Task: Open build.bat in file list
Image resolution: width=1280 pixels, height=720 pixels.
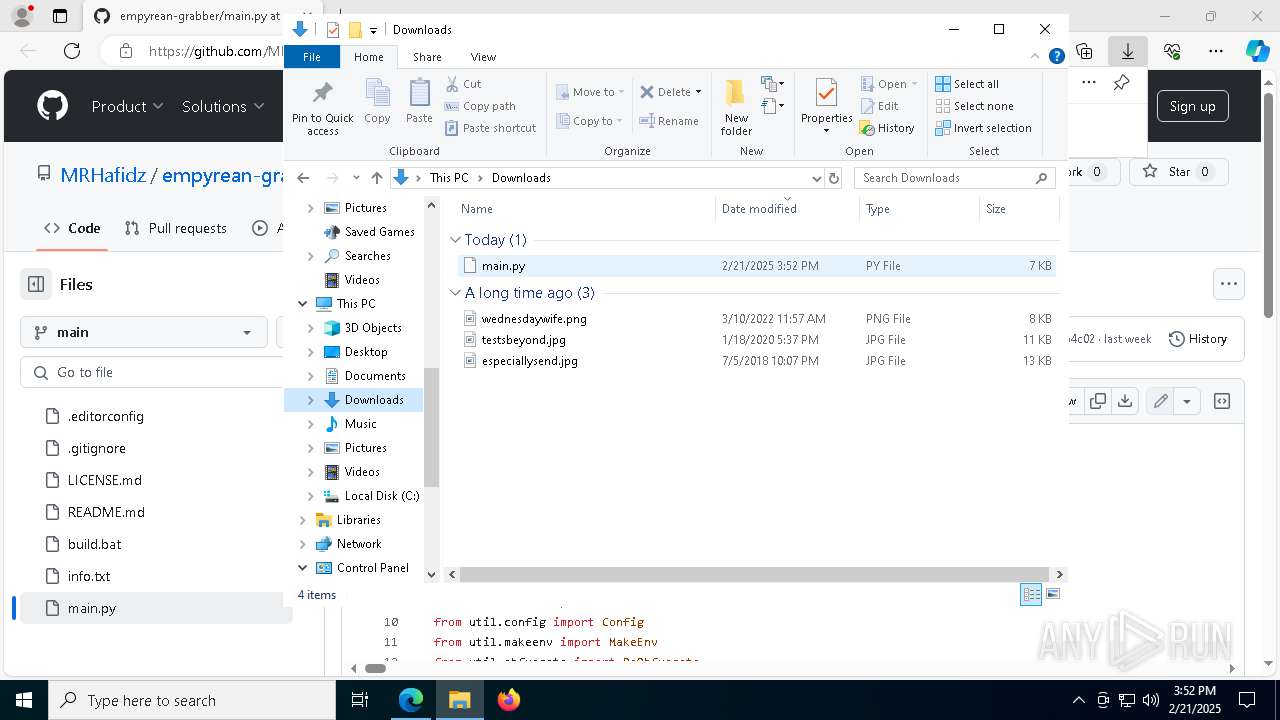Action: coord(95,544)
